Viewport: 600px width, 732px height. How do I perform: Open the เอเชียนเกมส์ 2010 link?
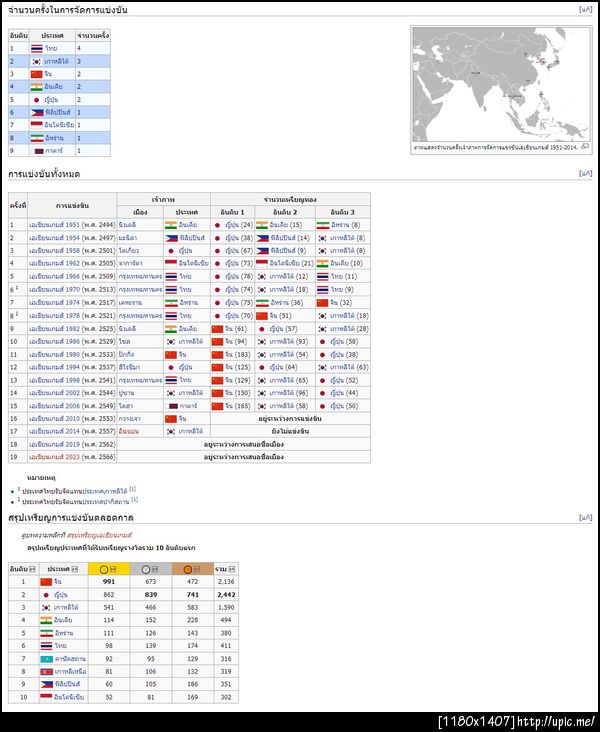coord(54,419)
